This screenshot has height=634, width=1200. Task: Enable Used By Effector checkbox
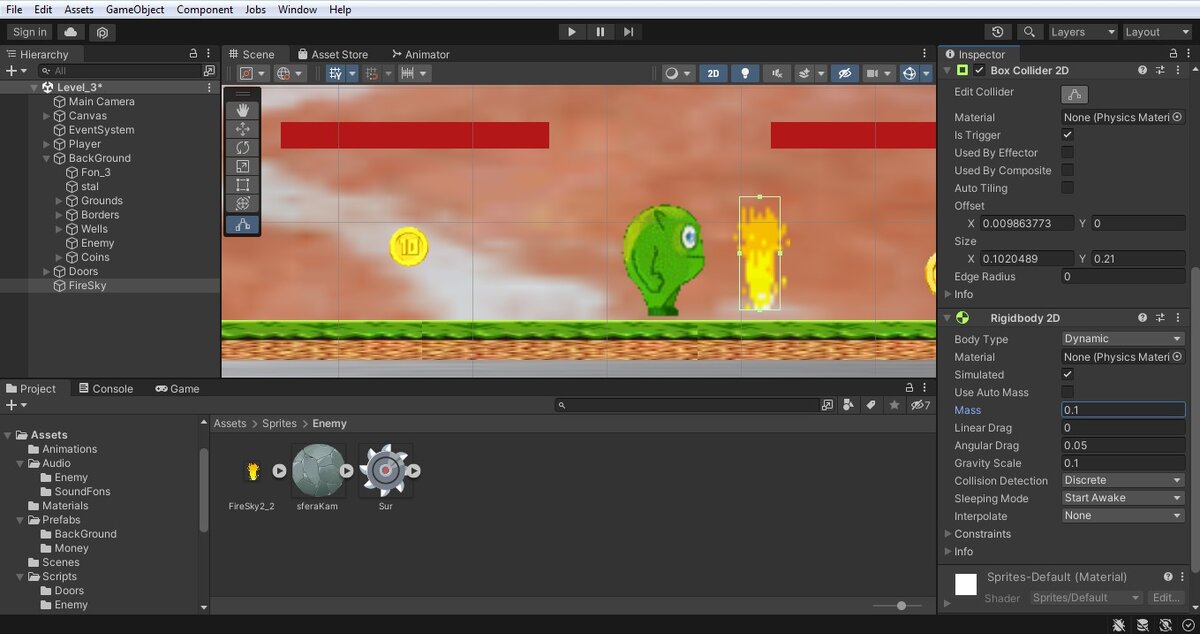pos(1067,153)
